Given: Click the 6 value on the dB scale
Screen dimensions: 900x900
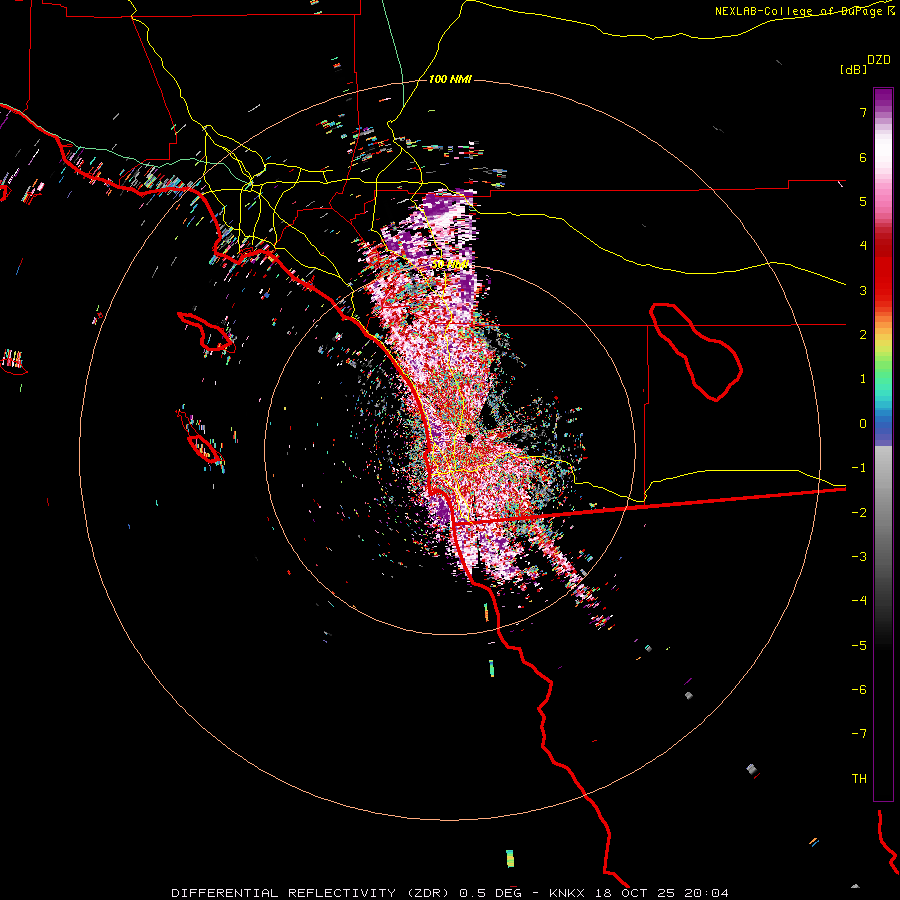Looking at the screenshot, I should click(x=863, y=157).
